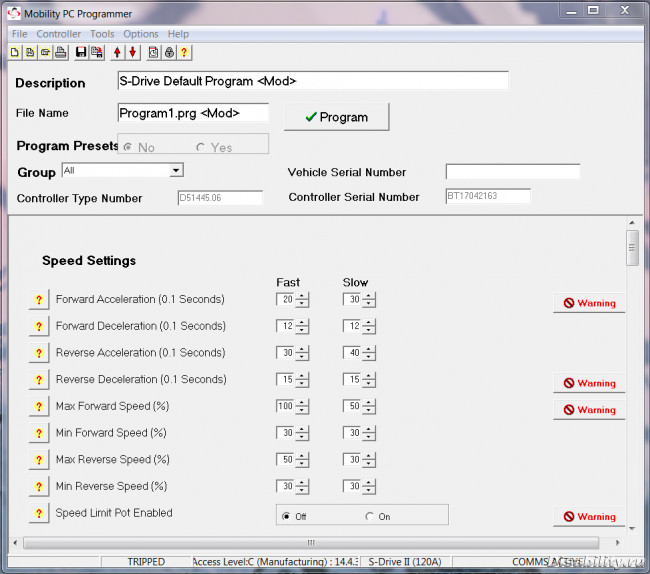Viewport: 650px width, 574px height.
Task: Click the red down arrow toolbar icon
Action: coord(133,53)
